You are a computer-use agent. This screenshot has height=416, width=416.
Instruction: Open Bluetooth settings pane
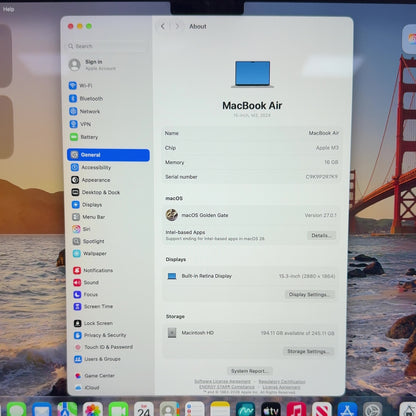tap(86, 98)
